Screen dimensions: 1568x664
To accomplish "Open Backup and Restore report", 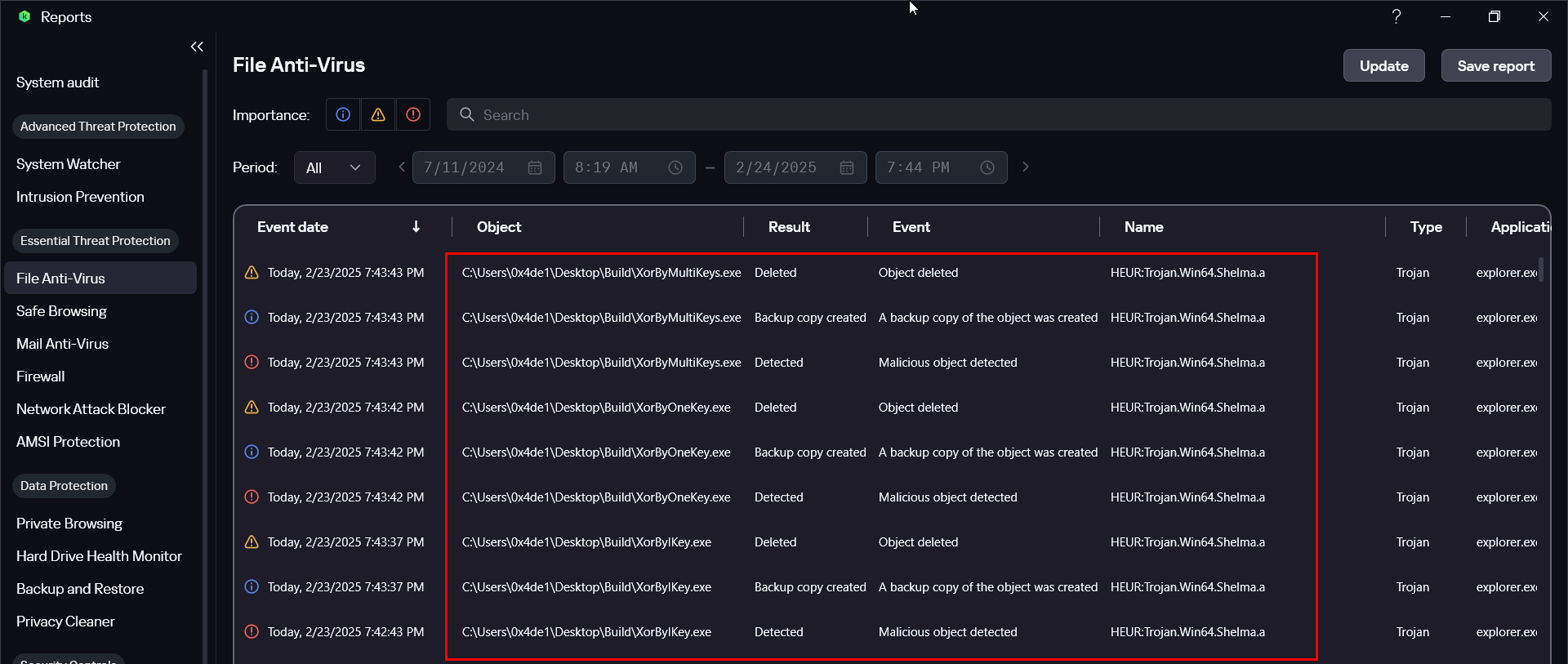I will [80, 589].
